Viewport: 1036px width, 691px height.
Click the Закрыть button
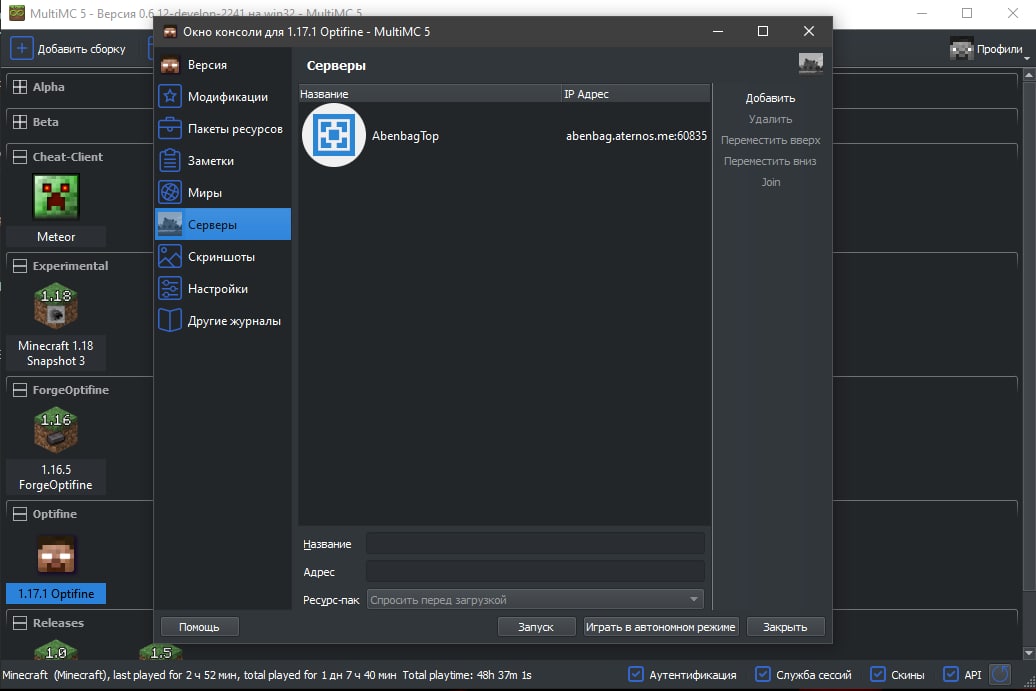pos(785,627)
